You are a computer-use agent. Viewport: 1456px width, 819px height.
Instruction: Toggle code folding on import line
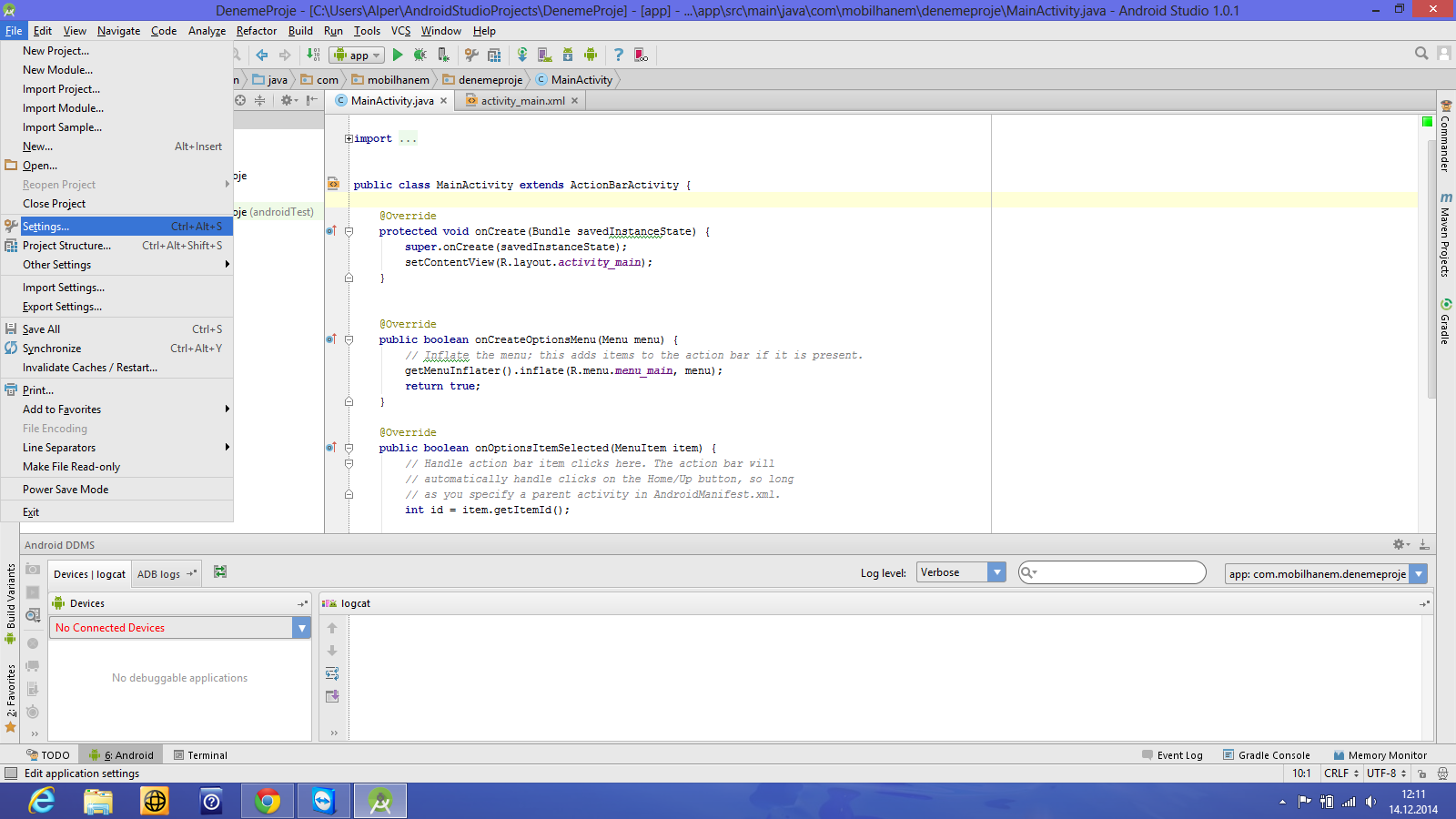point(349,139)
